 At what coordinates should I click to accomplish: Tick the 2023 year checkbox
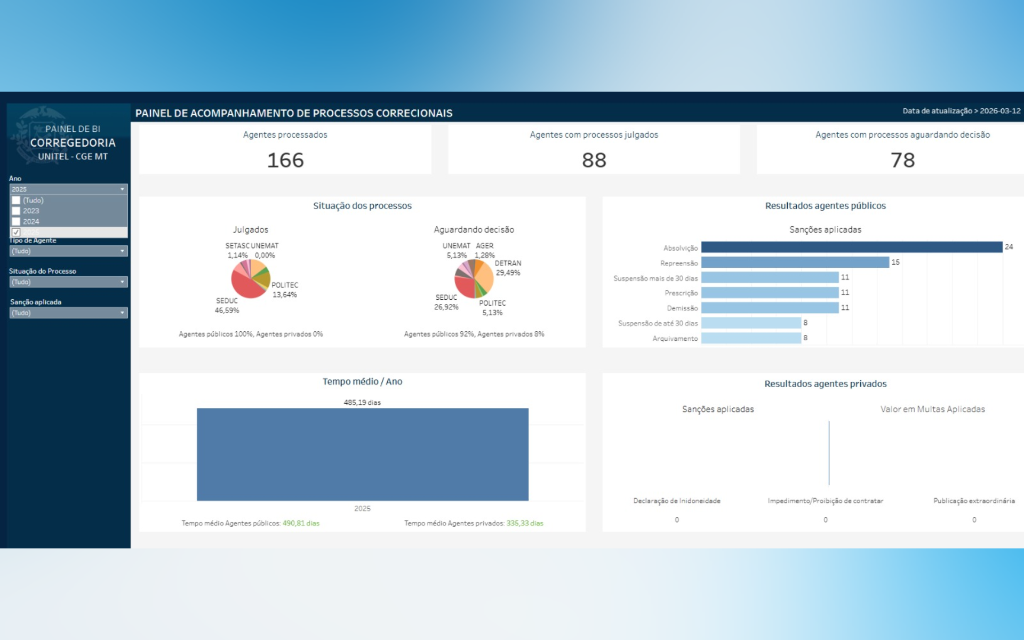[x=16, y=211]
